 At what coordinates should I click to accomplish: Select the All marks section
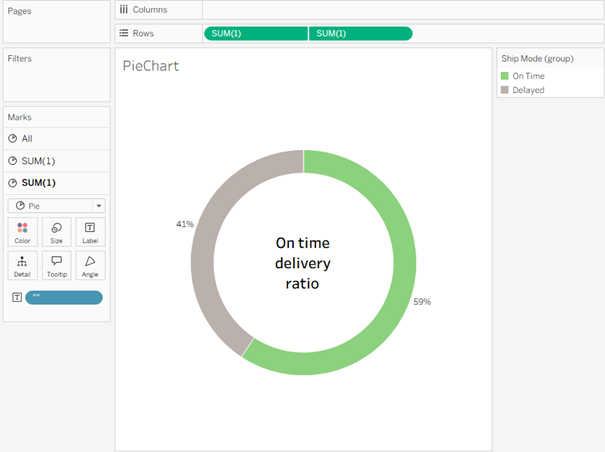point(56,138)
